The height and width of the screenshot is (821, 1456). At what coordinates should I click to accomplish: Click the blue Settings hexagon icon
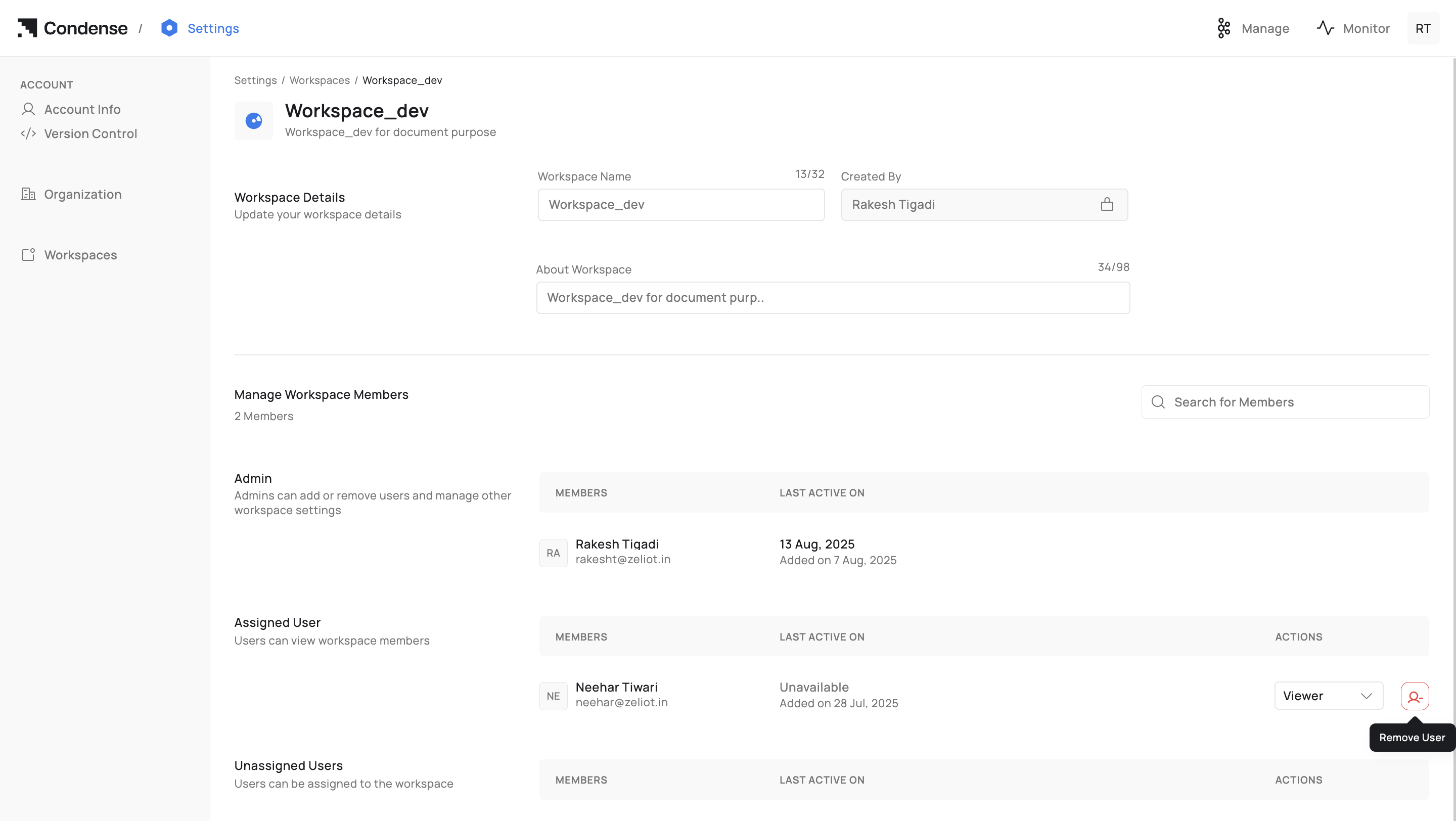click(169, 28)
